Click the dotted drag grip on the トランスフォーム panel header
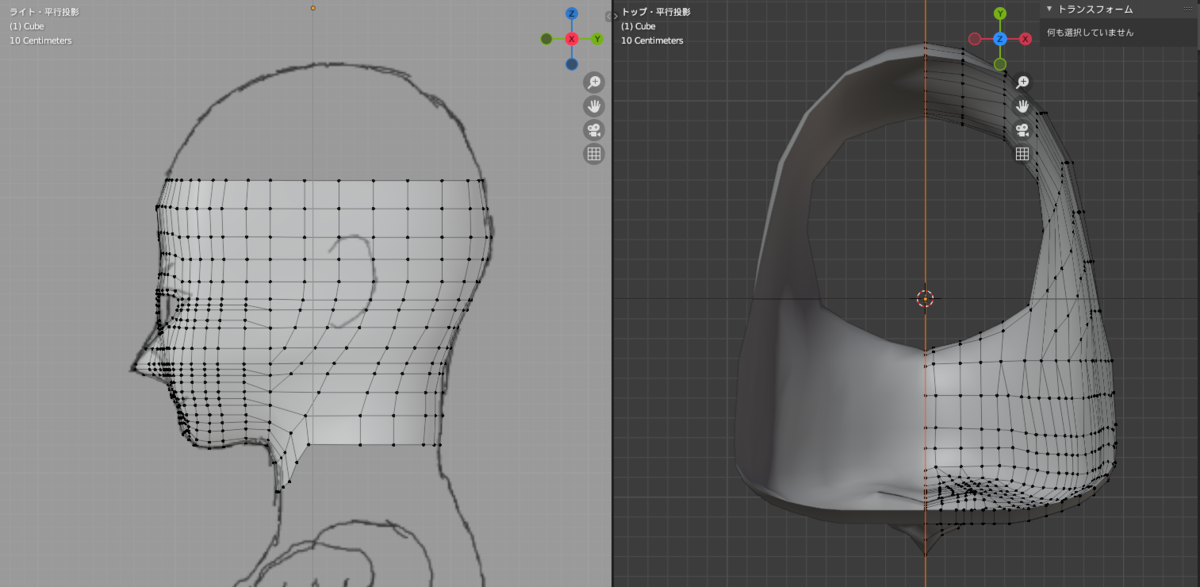1200x587 pixels. pos(1188,9)
